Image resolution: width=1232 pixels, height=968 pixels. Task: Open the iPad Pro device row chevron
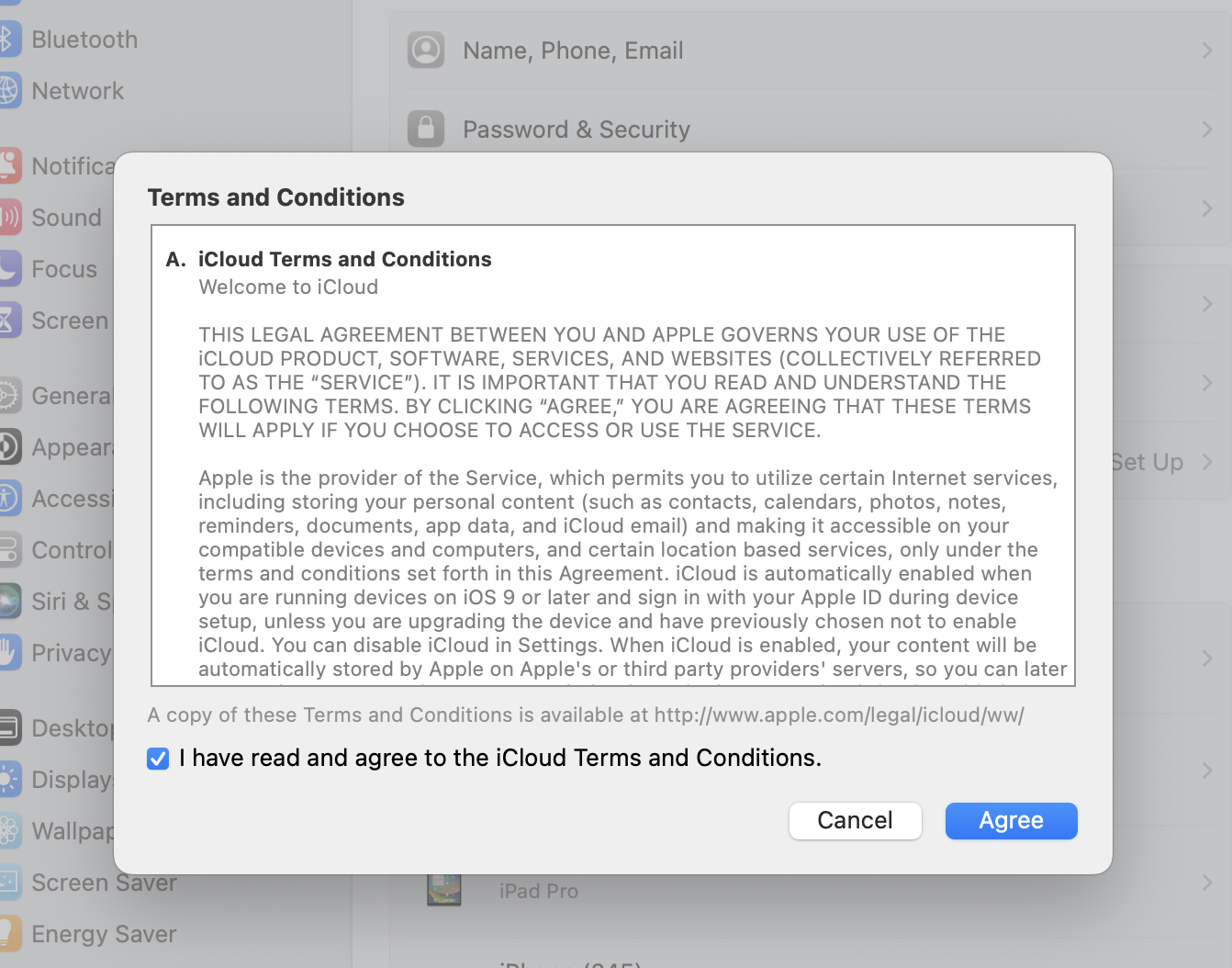click(1207, 883)
